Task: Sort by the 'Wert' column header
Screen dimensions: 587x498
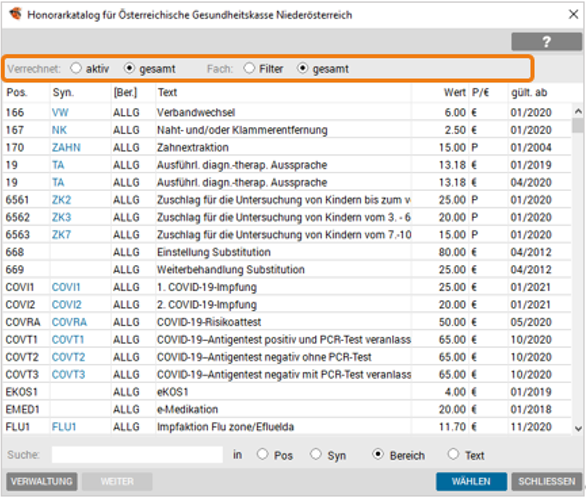Action: pyautogui.click(x=455, y=92)
